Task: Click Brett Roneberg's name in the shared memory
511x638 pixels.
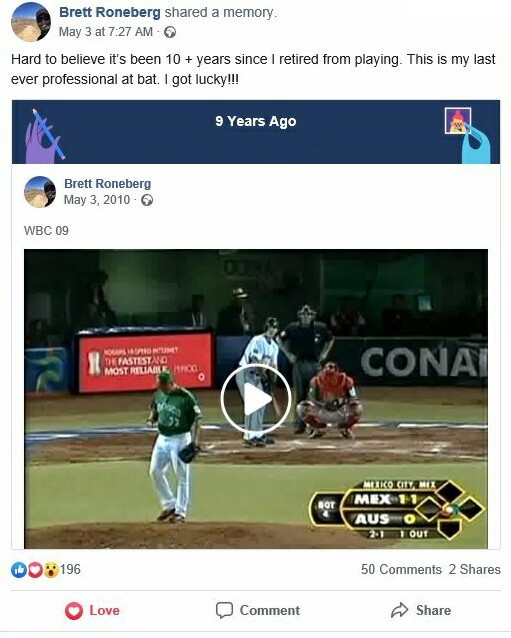Action: tap(107, 184)
